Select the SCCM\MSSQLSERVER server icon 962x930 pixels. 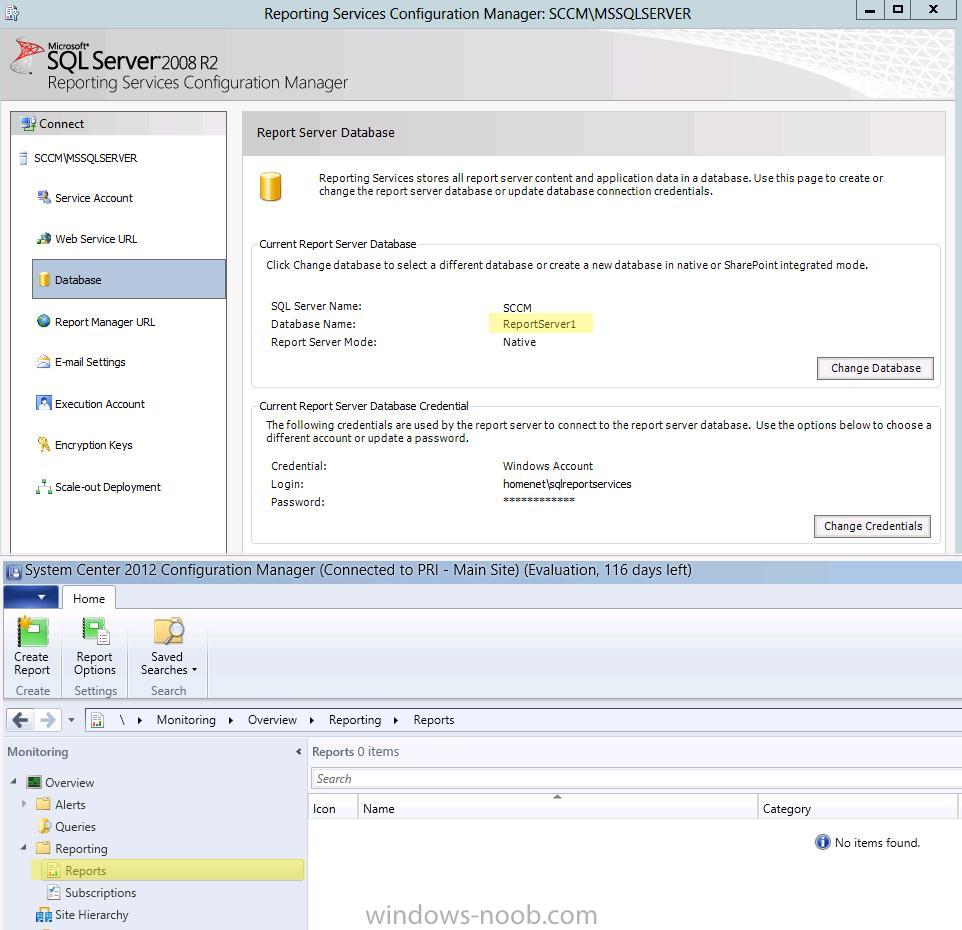(23, 158)
